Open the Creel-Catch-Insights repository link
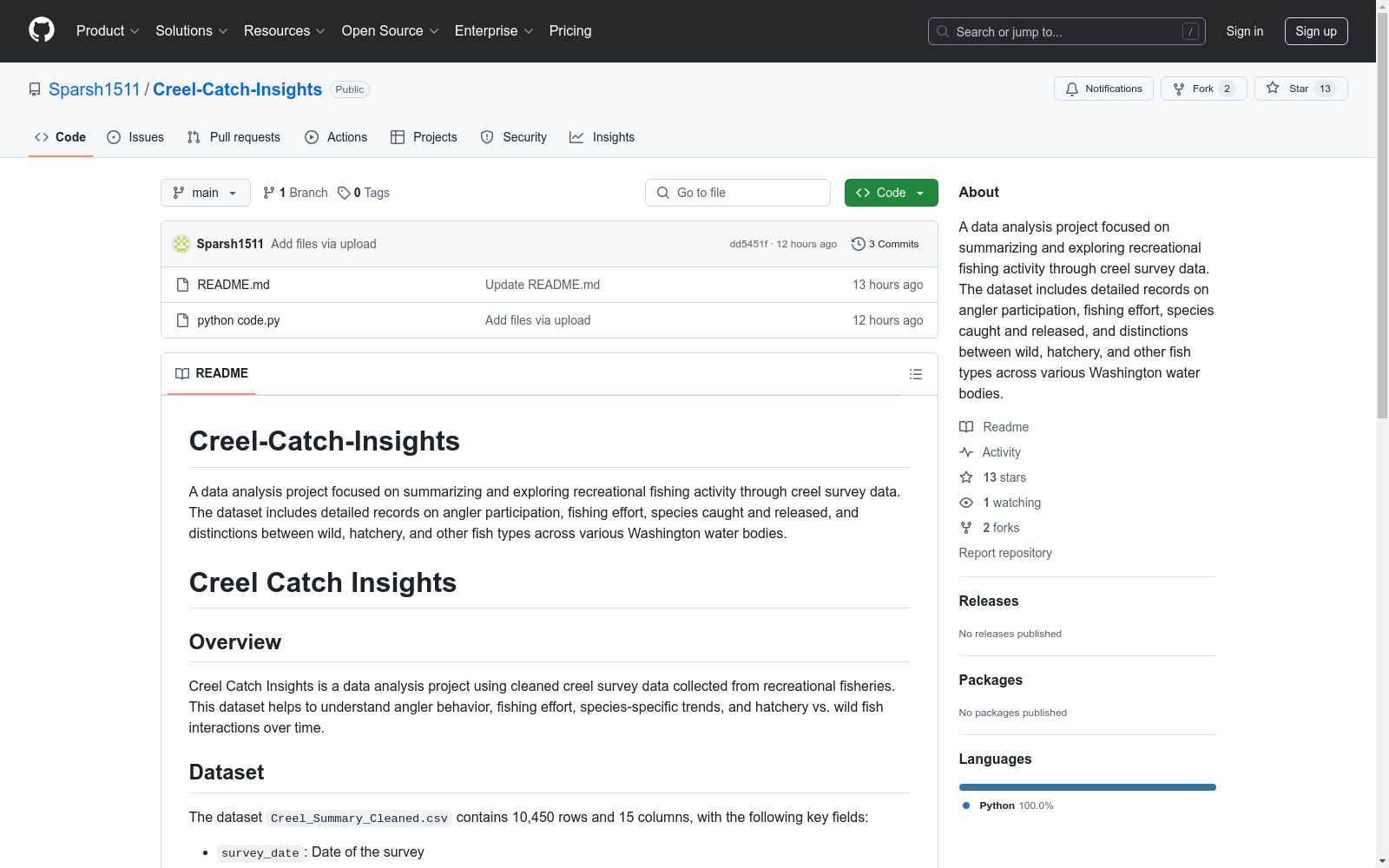This screenshot has height=868, width=1389. tap(238, 89)
